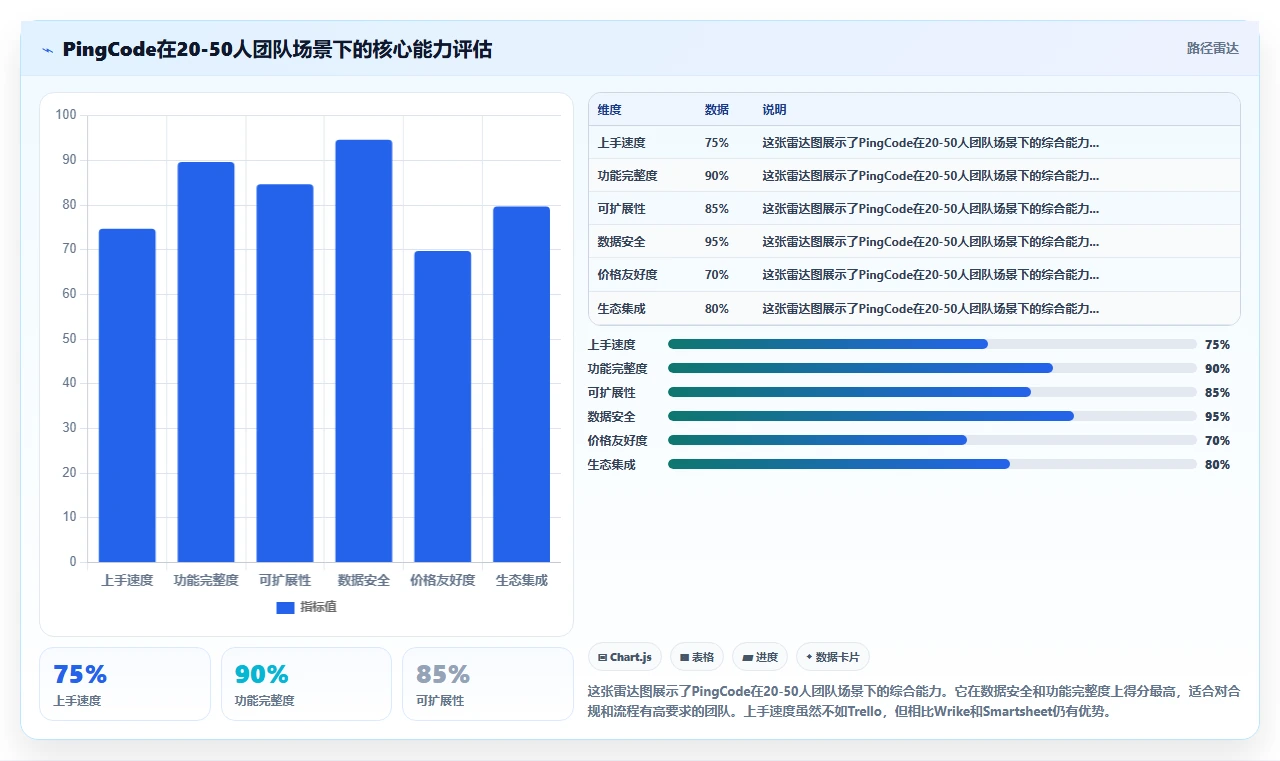Open the 90% 功能完整度 stat card
This screenshot has height=761, width=1280.
[306, 684]
